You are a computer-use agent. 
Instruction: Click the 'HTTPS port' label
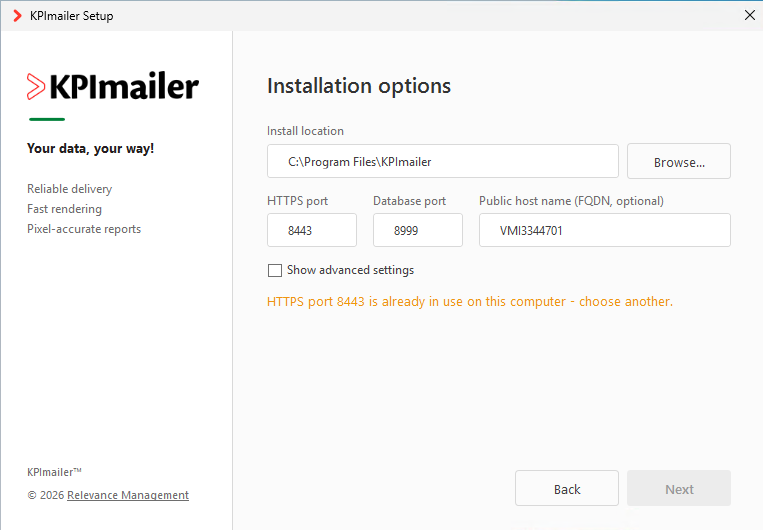click(297, 201)
